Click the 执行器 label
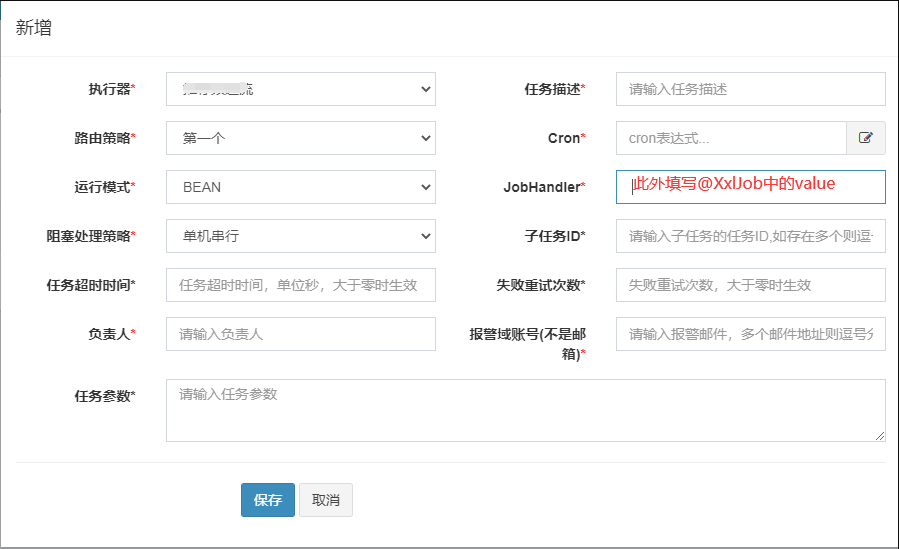This screenshot has width=899, height=549. tap(112, 89)
